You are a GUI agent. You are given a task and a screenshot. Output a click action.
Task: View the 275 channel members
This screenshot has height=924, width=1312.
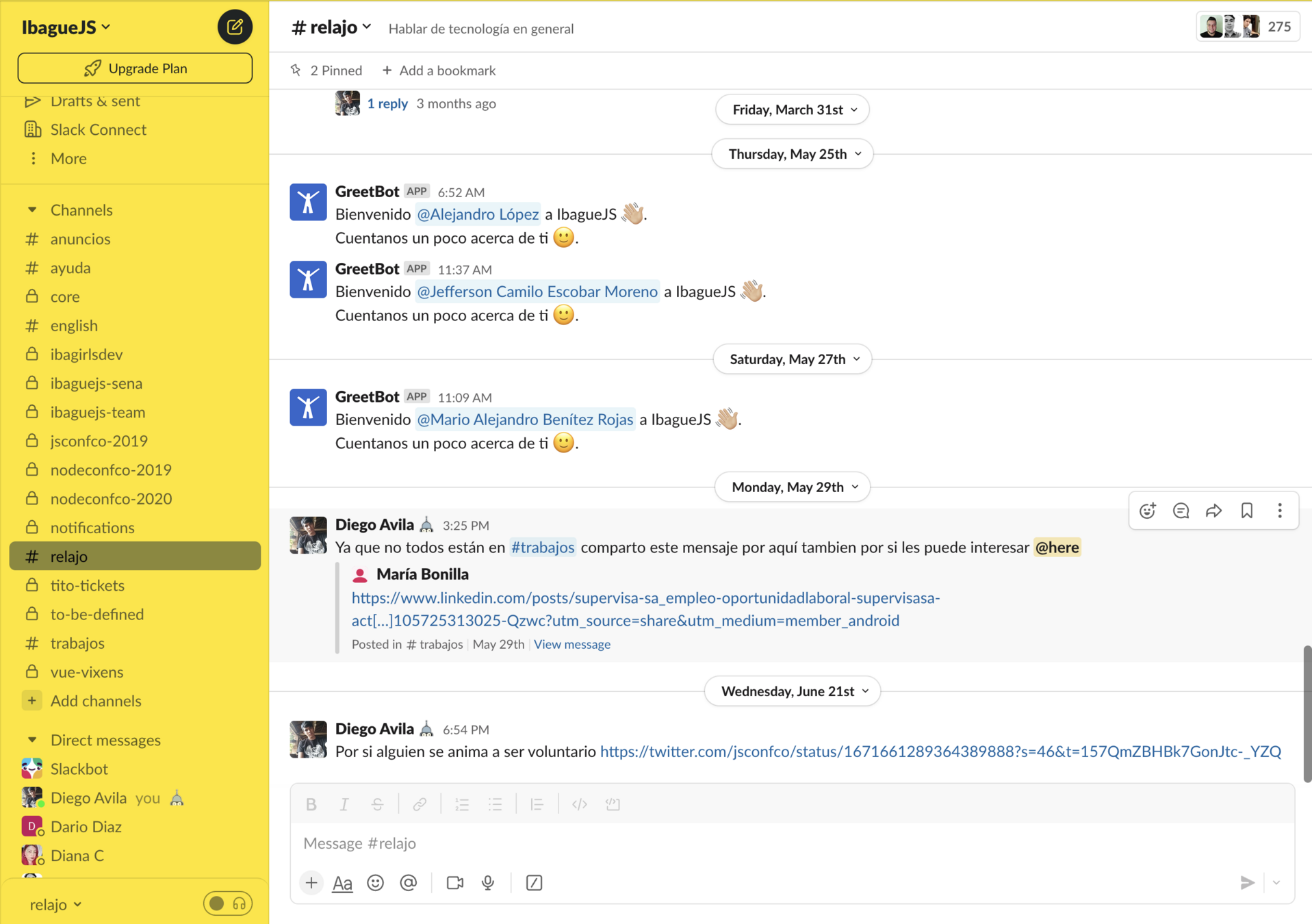coord(1248,27)
